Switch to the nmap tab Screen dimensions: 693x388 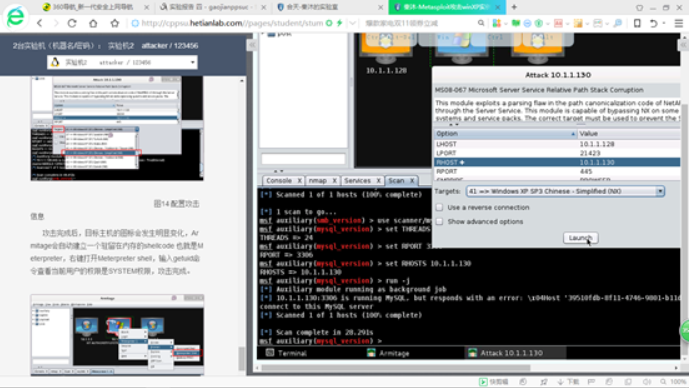(x=317, y=180)
